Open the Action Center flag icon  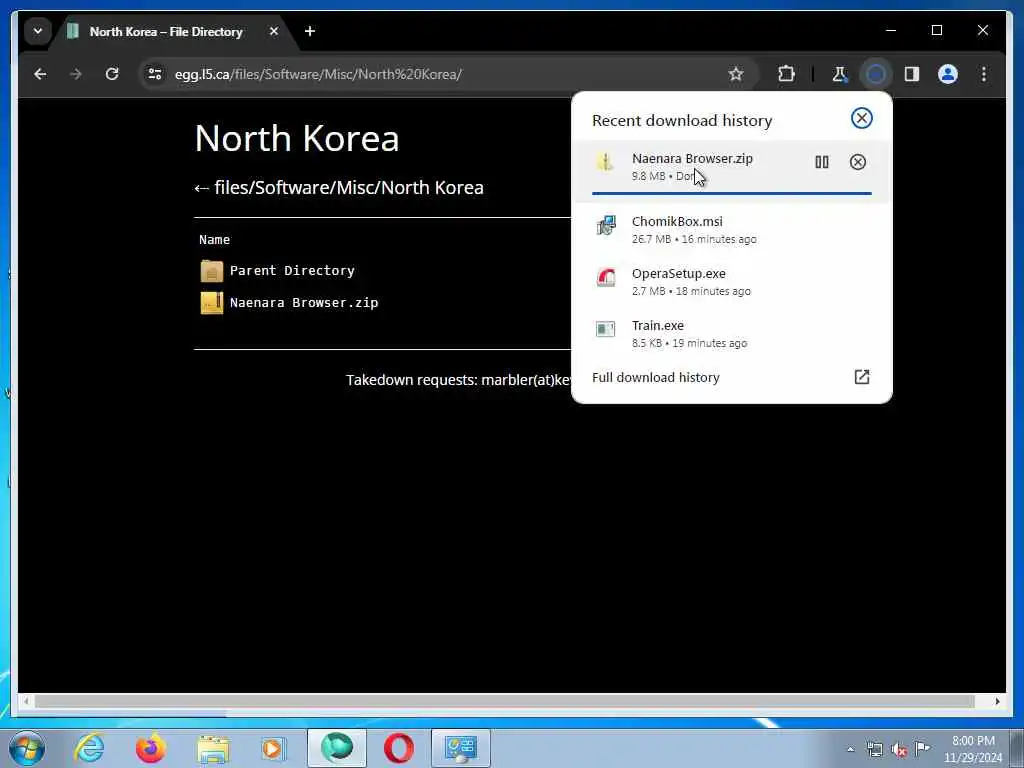click(x=923, y=749)
